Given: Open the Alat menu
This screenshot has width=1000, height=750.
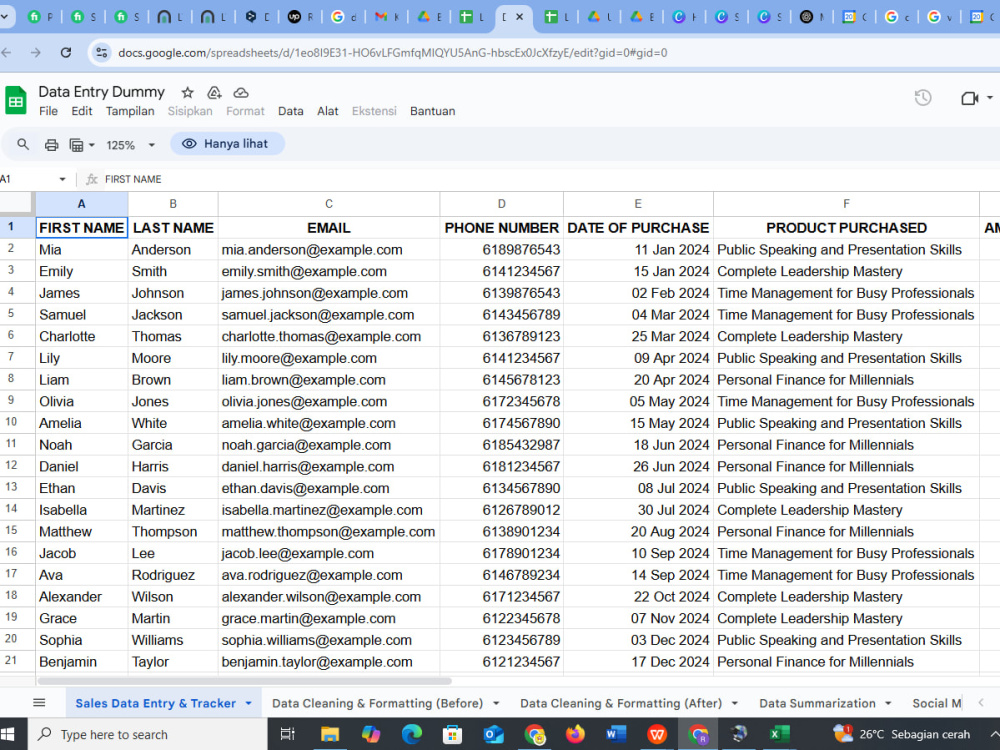Looking at the screenshot, I should pos(328,111).
